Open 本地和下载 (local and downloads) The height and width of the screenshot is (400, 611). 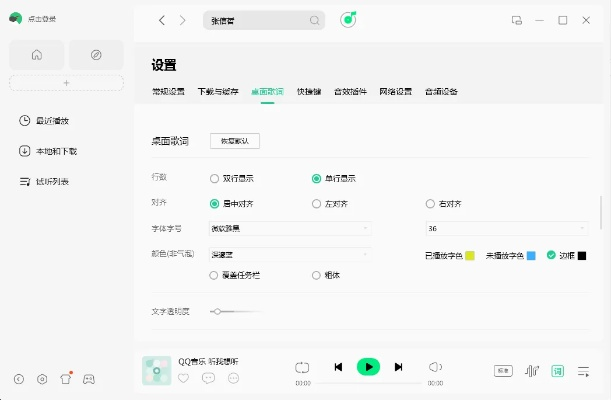pyautogui.click(x=48, y=151)
